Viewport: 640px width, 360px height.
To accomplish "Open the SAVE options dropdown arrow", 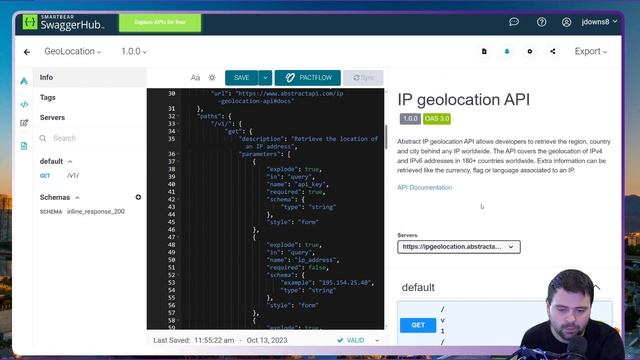I will pos(265,78).
